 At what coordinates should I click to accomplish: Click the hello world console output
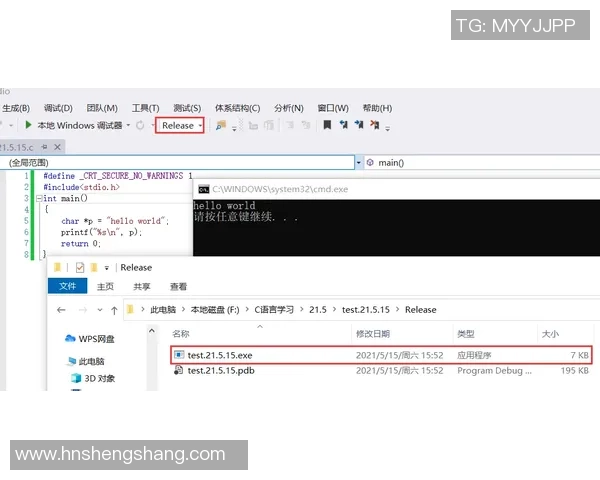(x=224, y=206)
